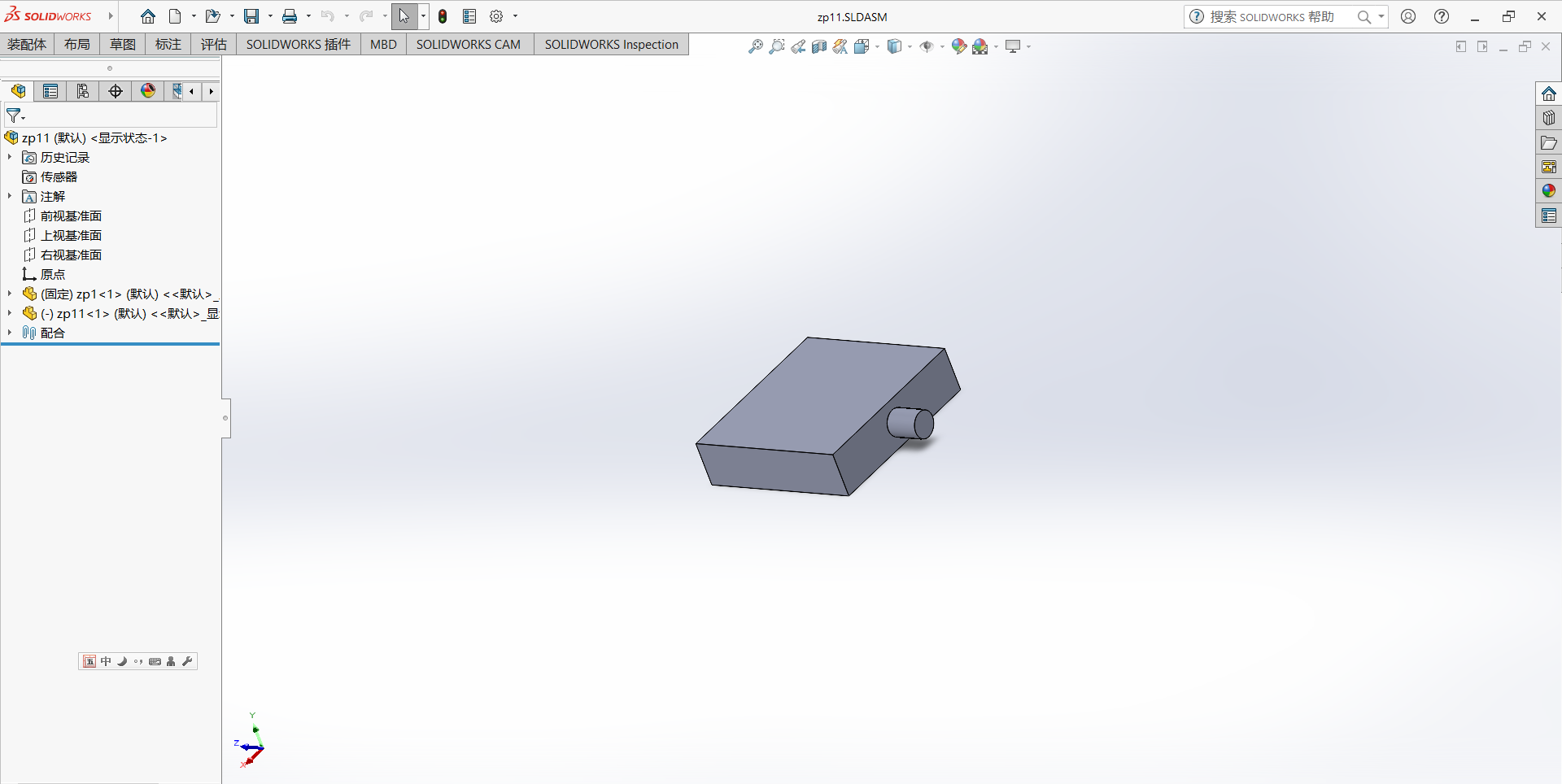Image resolution: width=1562 pixels, height=784 pixels.
Task: Open the PropertyManager tab icon
Action: pos(50,91)
